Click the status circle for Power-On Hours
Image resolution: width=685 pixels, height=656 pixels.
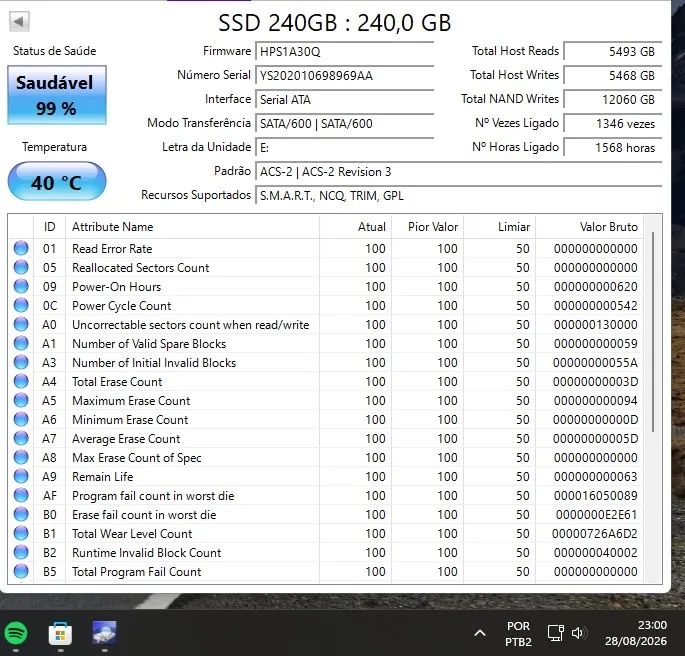point(21,286)
